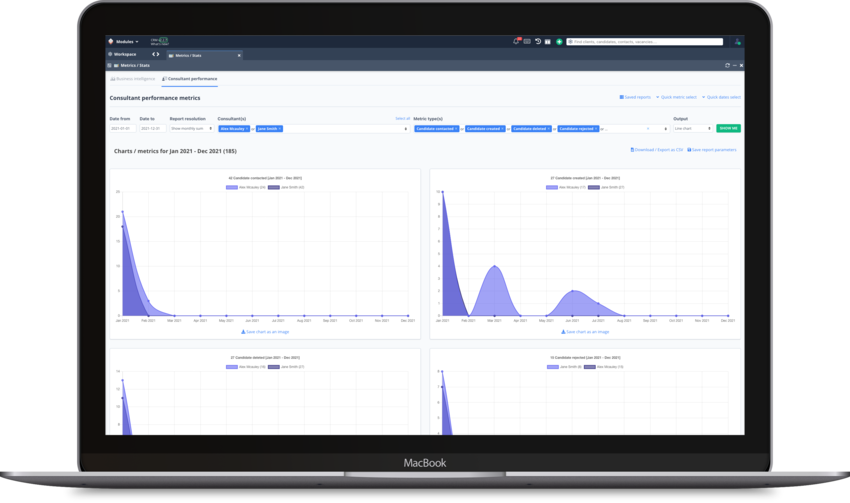Image resolution: width=850 pixels, height=503 pixels.
Task: Toggle Alex Mcauley legend in Candidate created chart
Action: [x=565, y=188]
